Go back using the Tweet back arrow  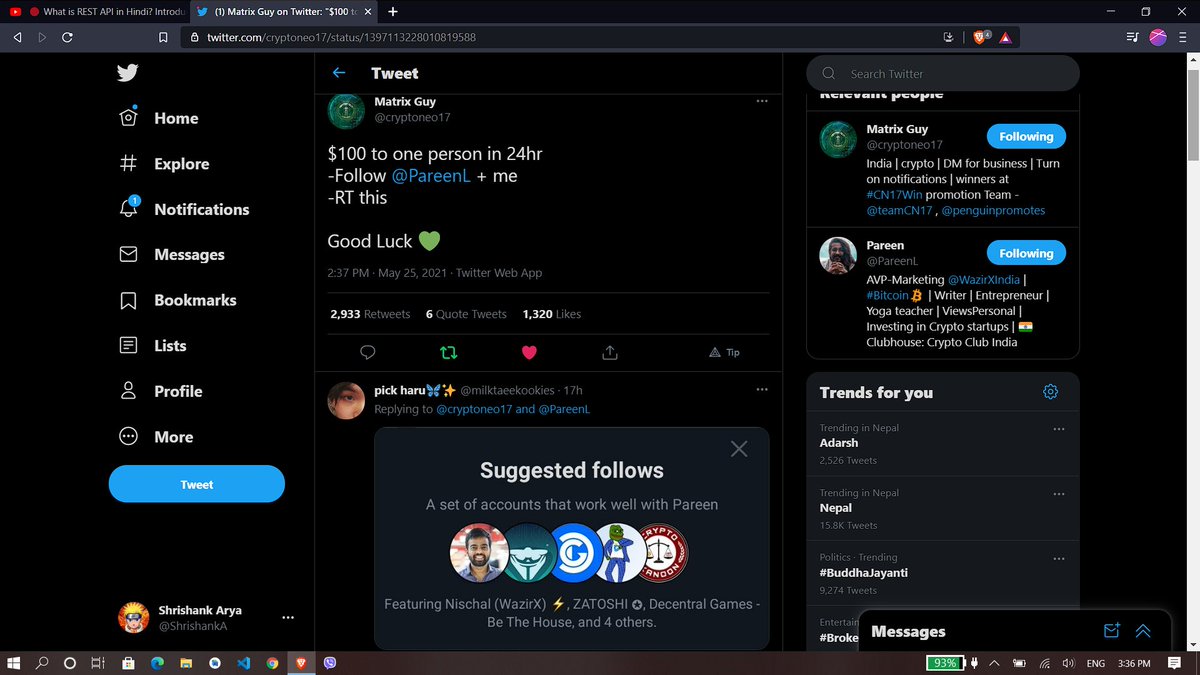click(x=339, y=73)
